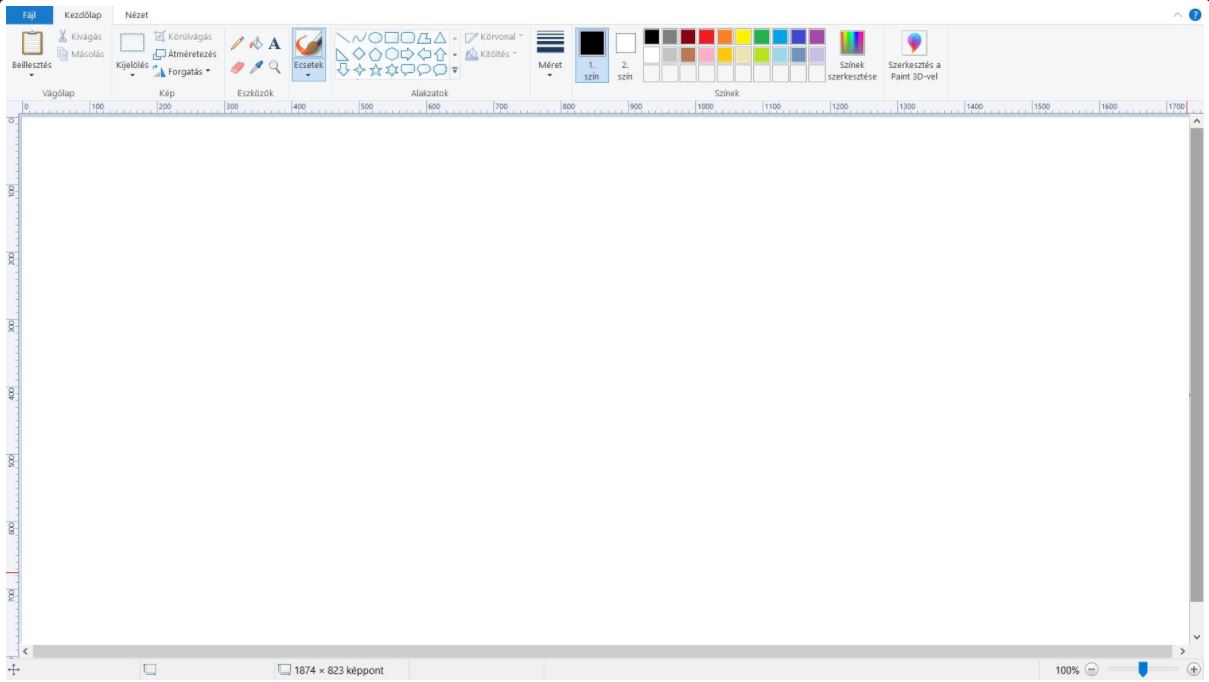Select the Pencil tool
This screenshot has height=682, width=1209.
click(x=237, y=43)
